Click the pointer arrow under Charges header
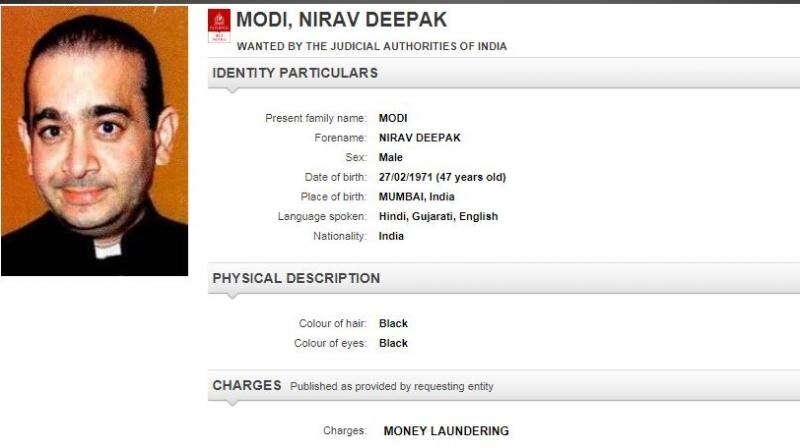The image size is (800, 448). (231, 405)
